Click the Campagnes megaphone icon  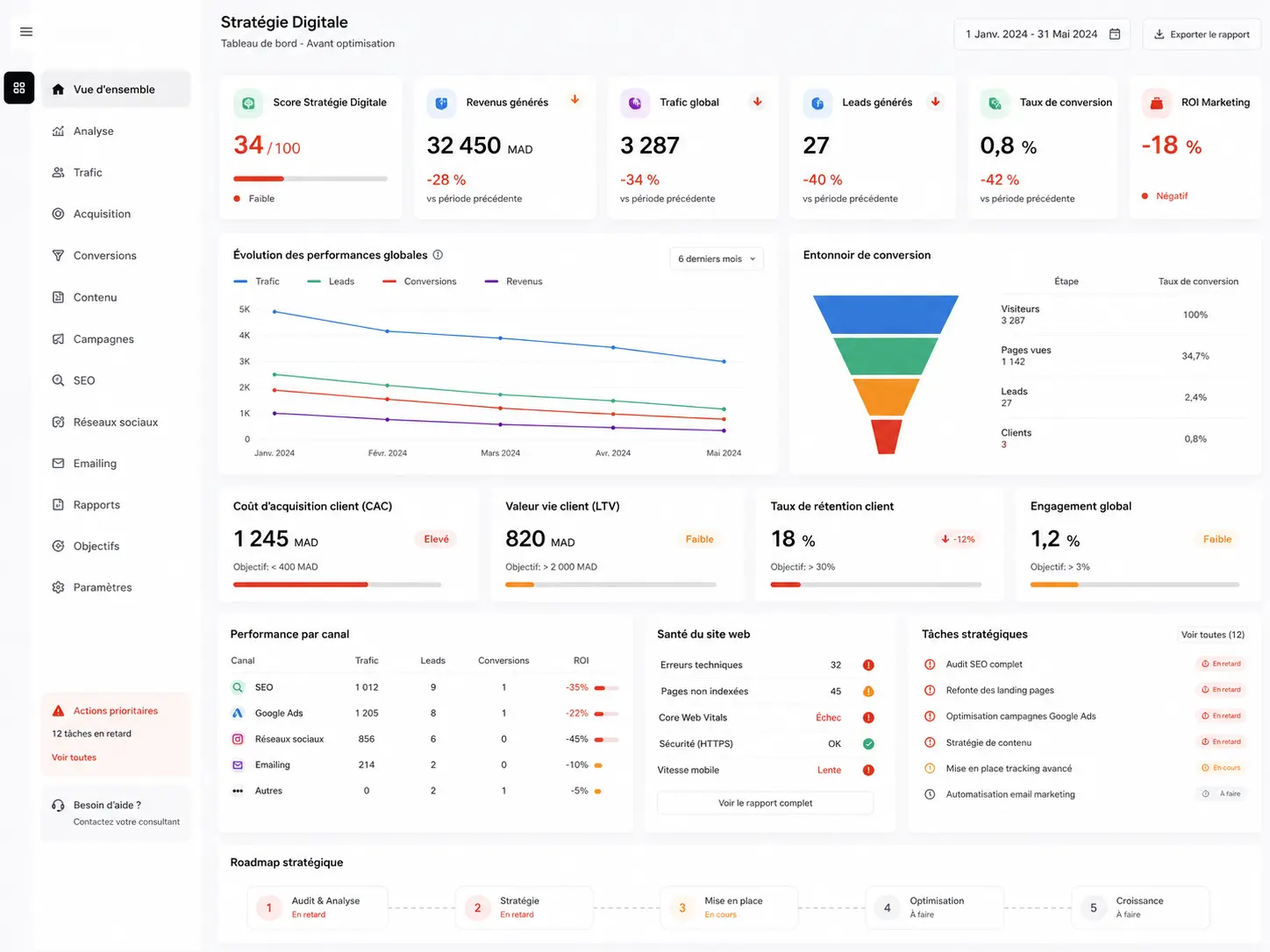pyautogui.click(x=58, y=339)
